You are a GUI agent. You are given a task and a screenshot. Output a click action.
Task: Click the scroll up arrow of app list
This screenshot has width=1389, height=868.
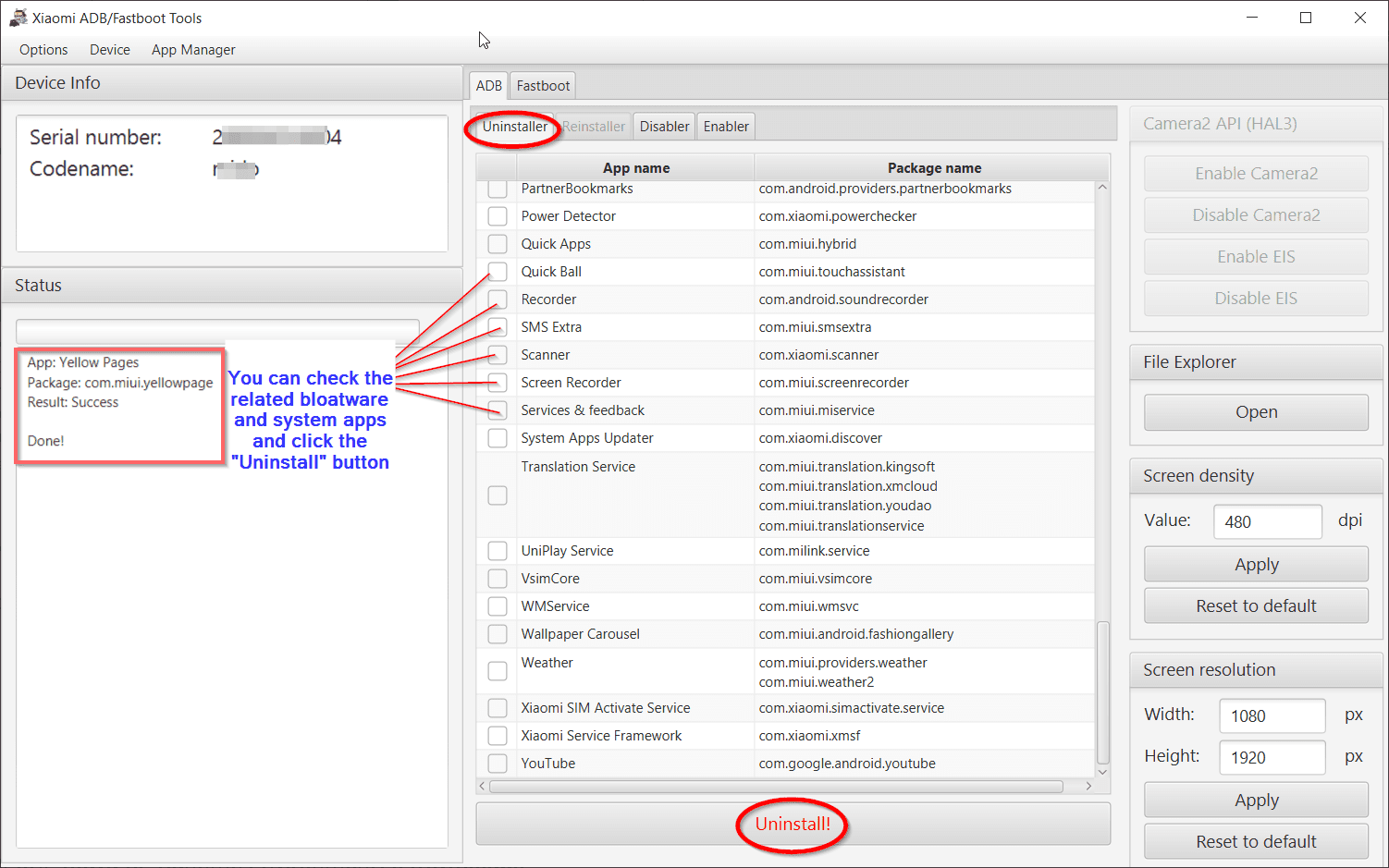(x=1102, y=188)
